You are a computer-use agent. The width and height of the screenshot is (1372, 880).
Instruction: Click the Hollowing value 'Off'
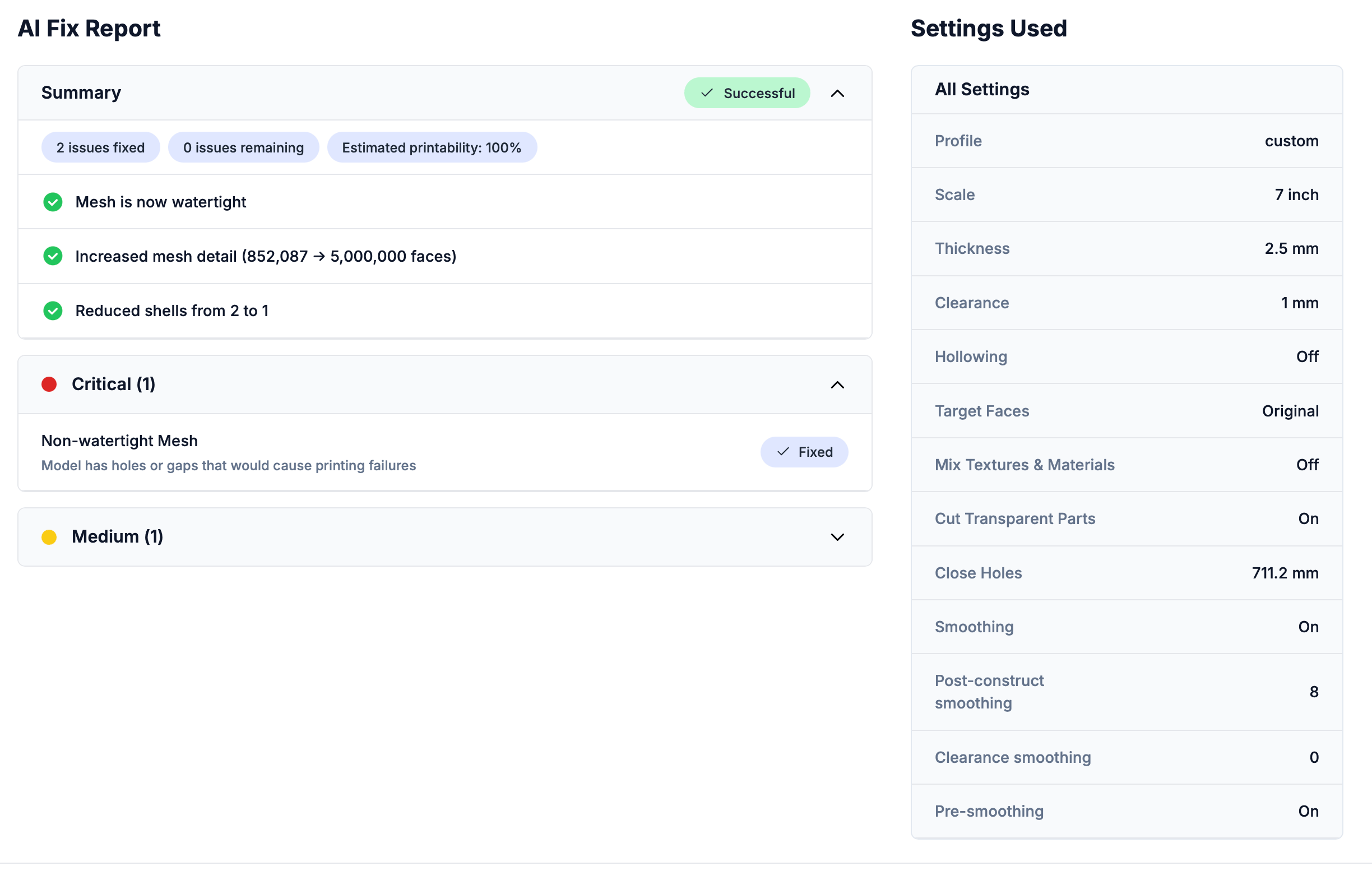pyautogui.click(x=1308, y=356)
